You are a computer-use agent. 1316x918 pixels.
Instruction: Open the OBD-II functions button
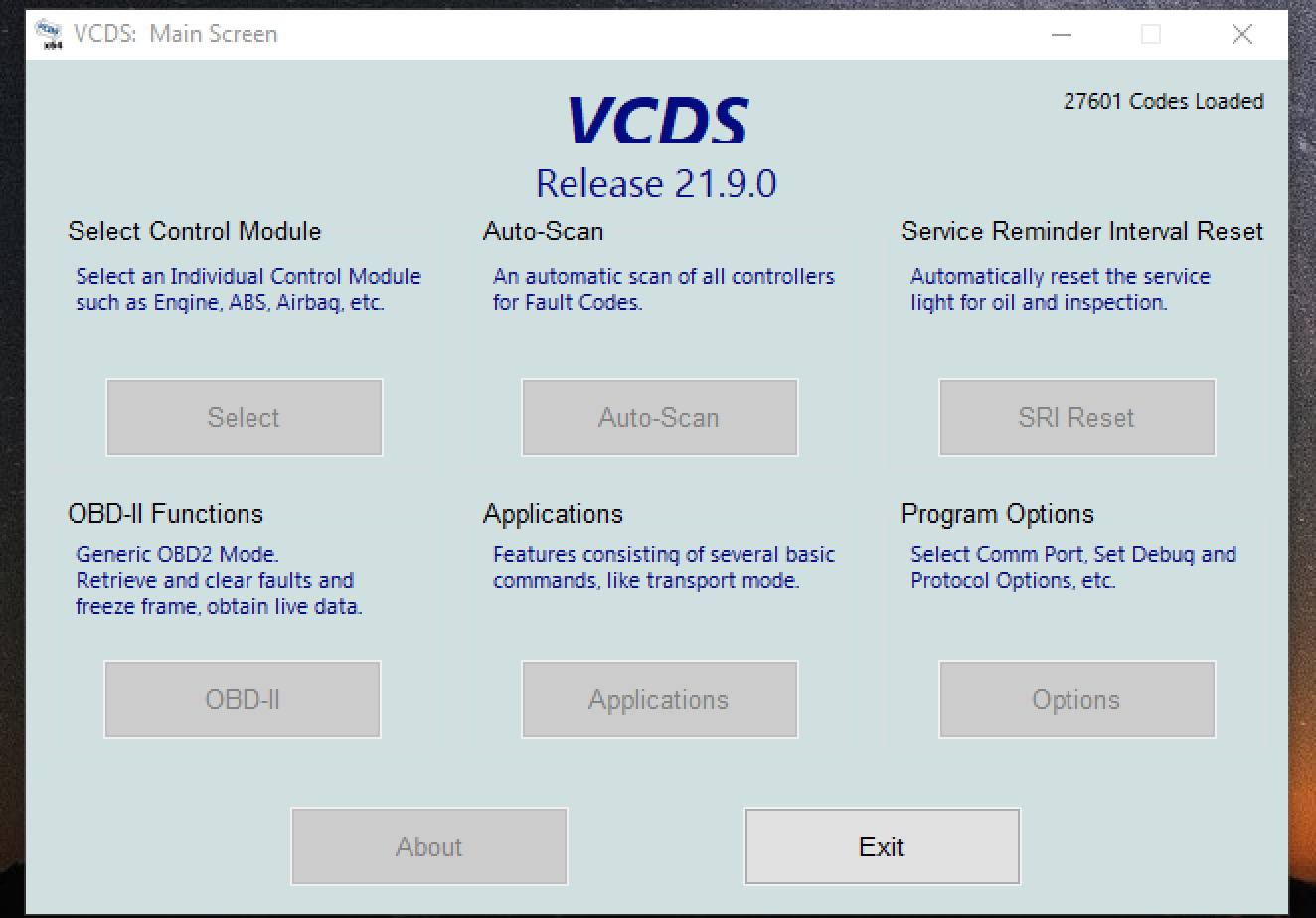coord(243,699)
